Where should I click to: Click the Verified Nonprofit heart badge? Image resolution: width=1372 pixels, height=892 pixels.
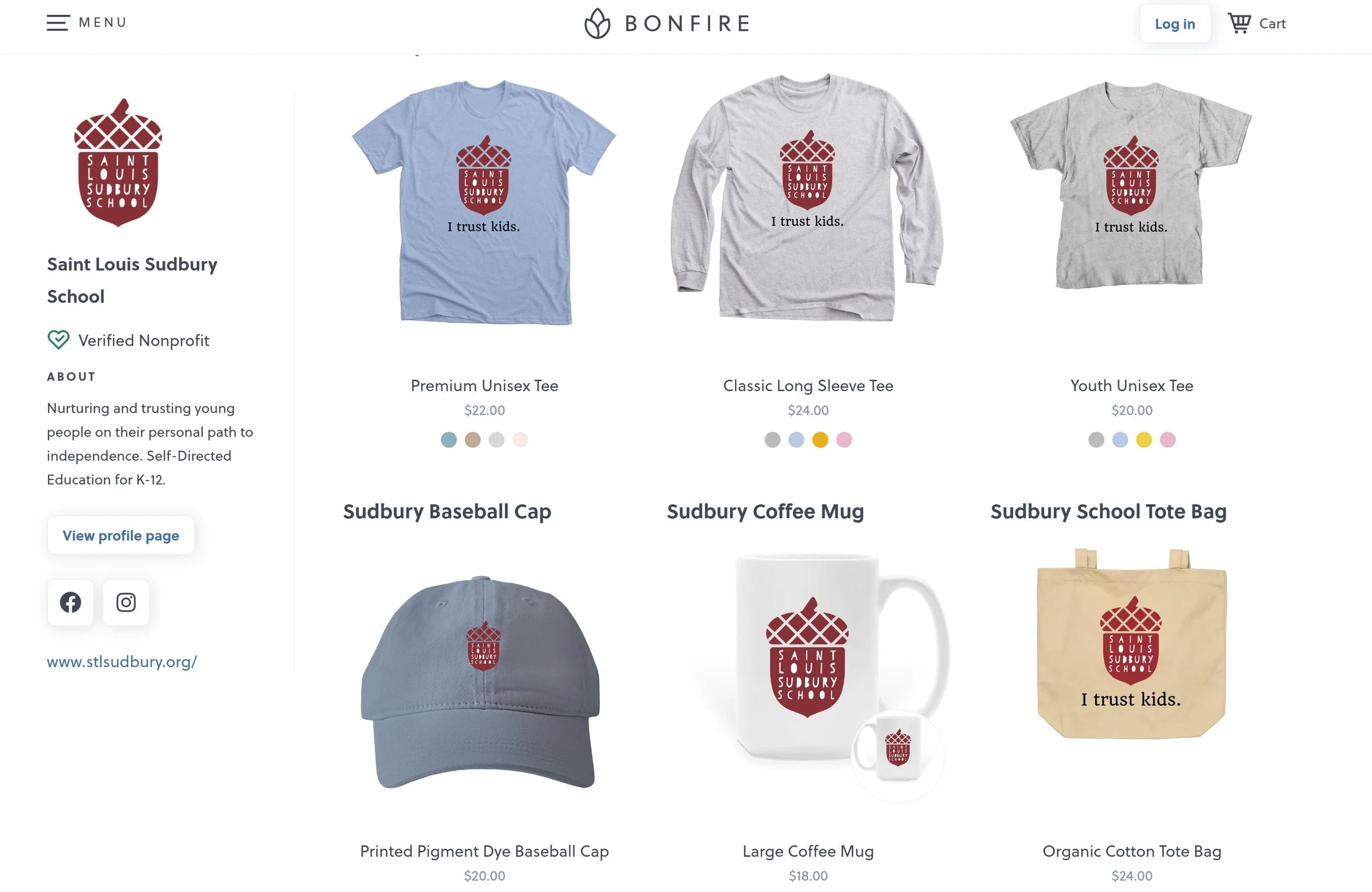58,340
